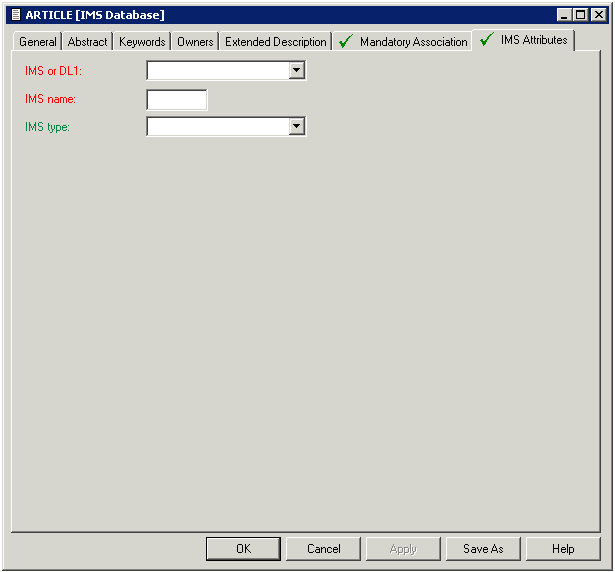The image size is (615, 572).
Task: Maximize the ARTICLE dialog window
Action: coord(581,14)
